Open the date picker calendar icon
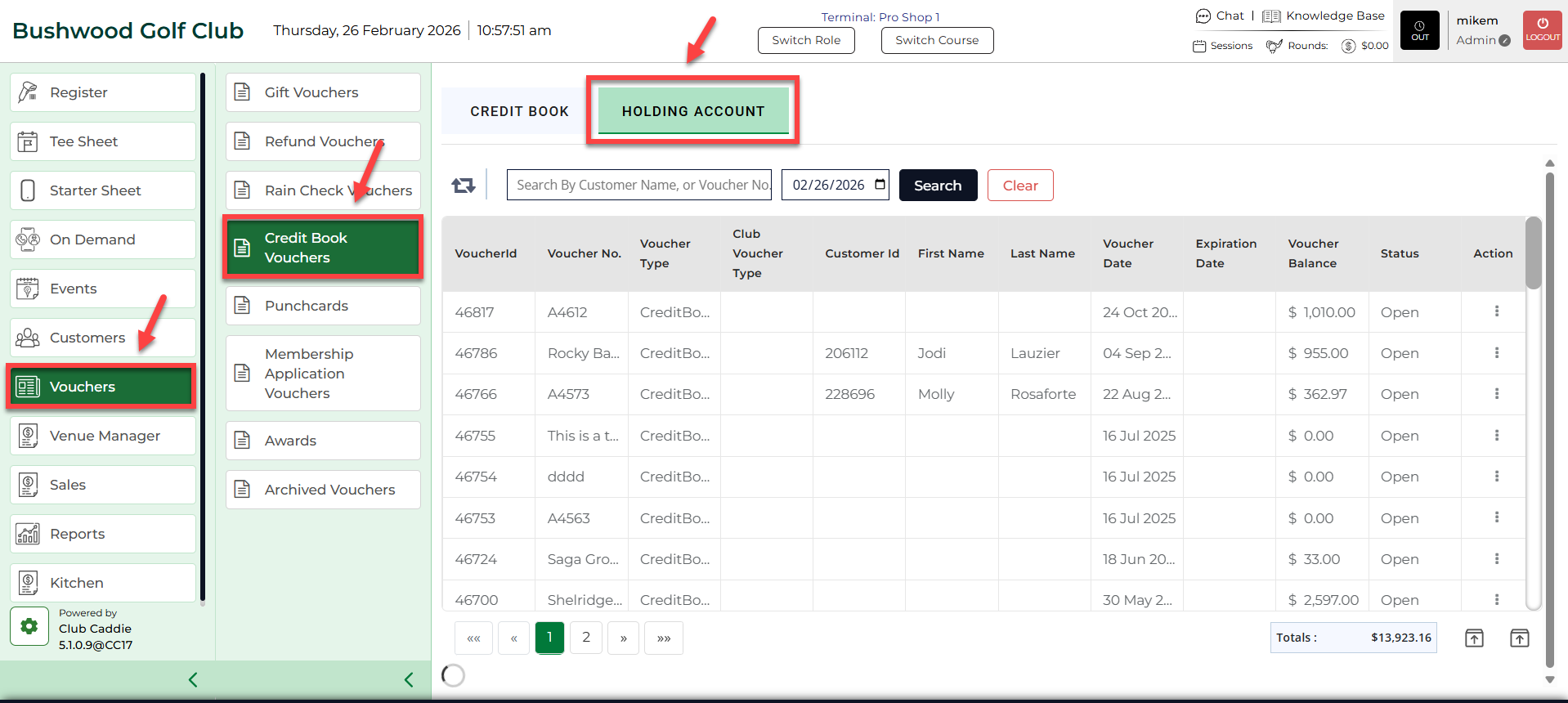 coord(880,185)
